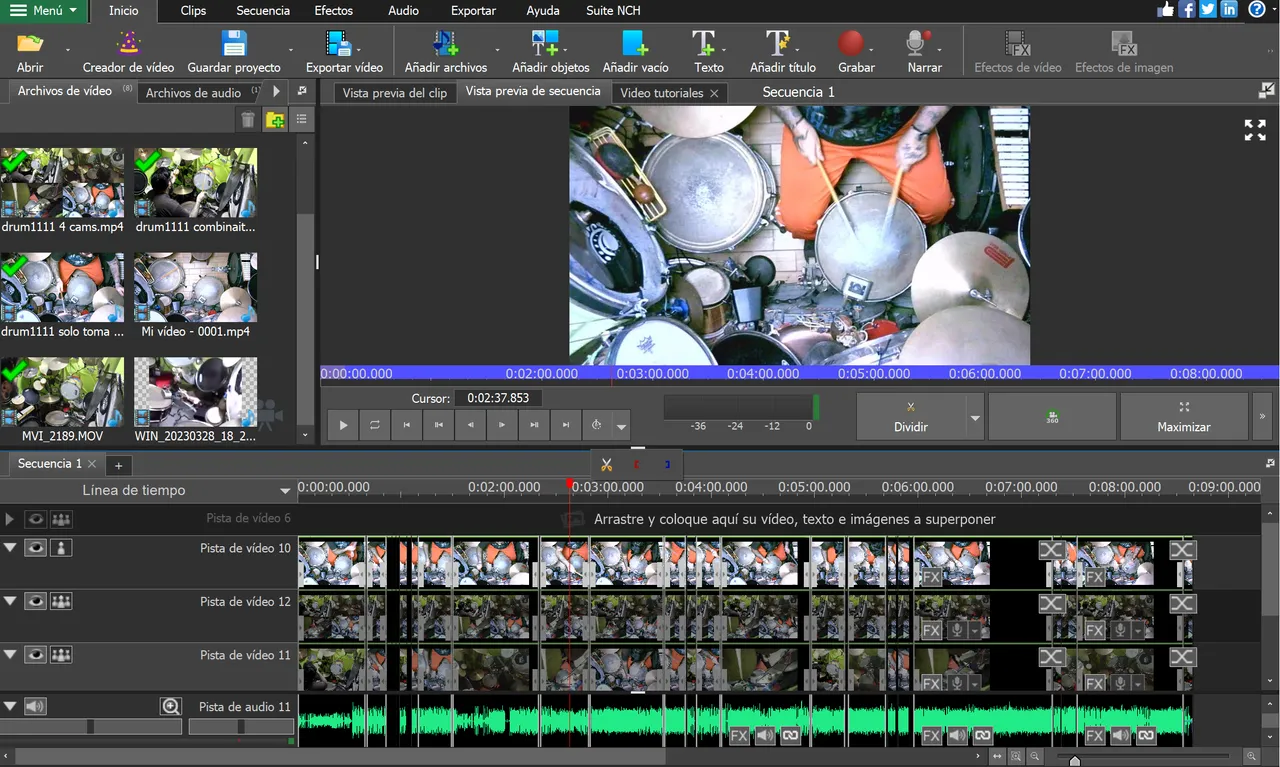Launch the Creador de vídeo wizard

coord(128,43)
